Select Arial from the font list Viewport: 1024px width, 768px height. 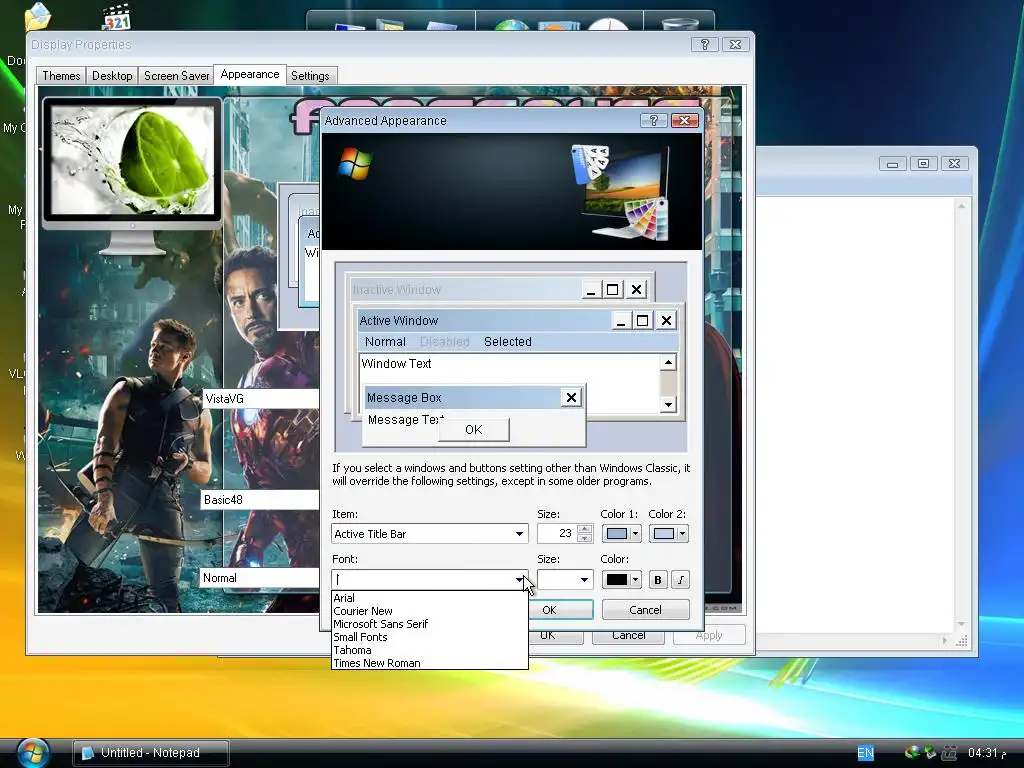point(429,598)
